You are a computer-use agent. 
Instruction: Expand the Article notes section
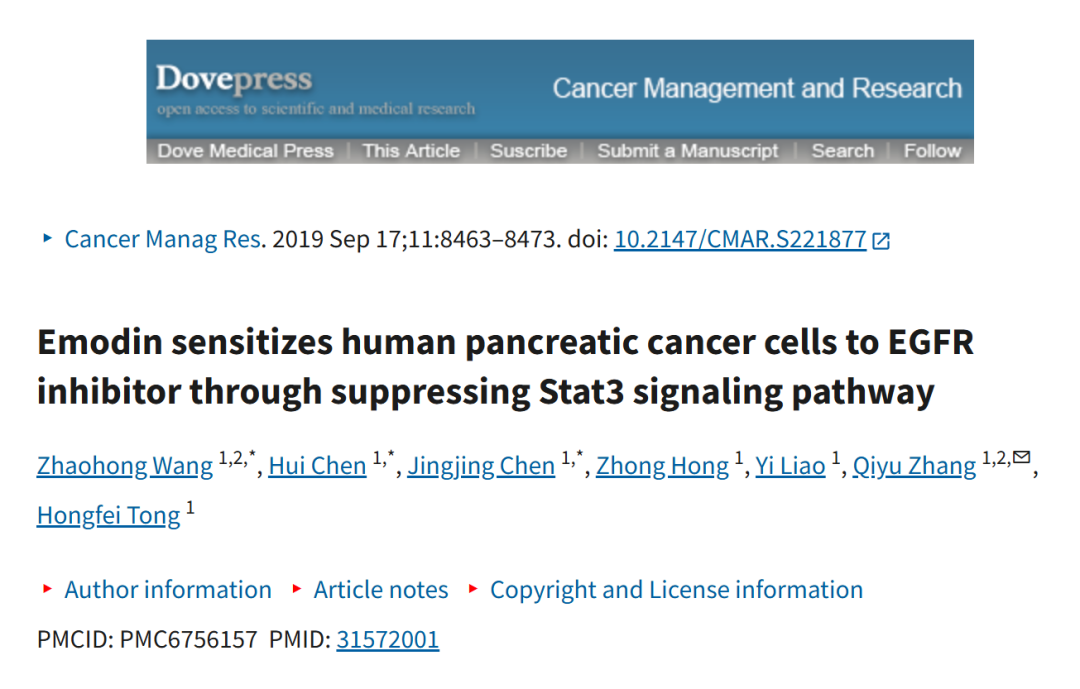(x=370, y=590)
